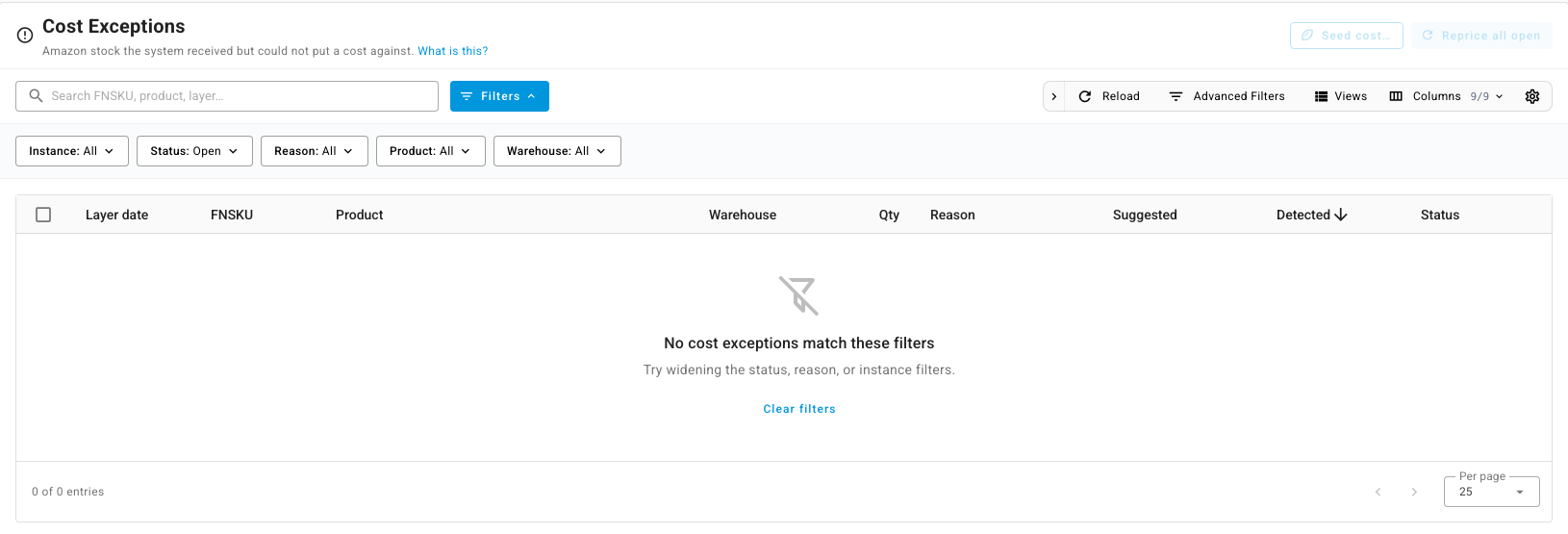Toggle the Detected column sort arrow
Viewport: 1568px width, 534px height.
pos(1341,215)
